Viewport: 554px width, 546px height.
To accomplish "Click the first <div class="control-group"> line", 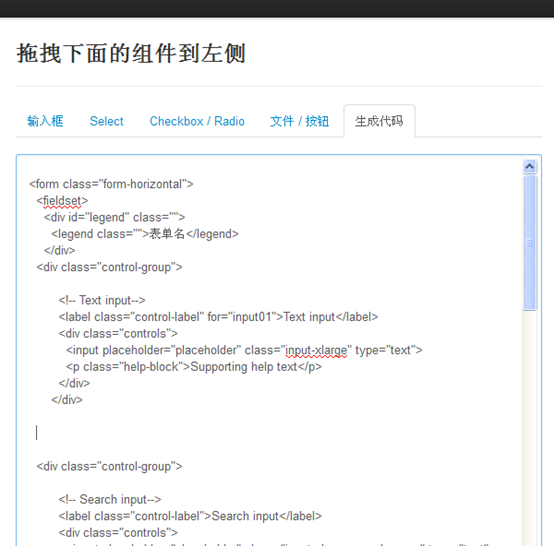I will (109, 267).
